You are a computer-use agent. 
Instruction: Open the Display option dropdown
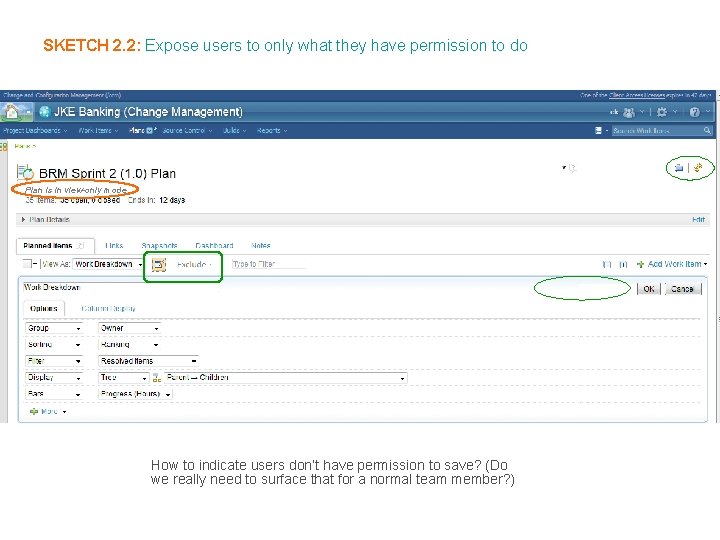click(x=54, y=377)
